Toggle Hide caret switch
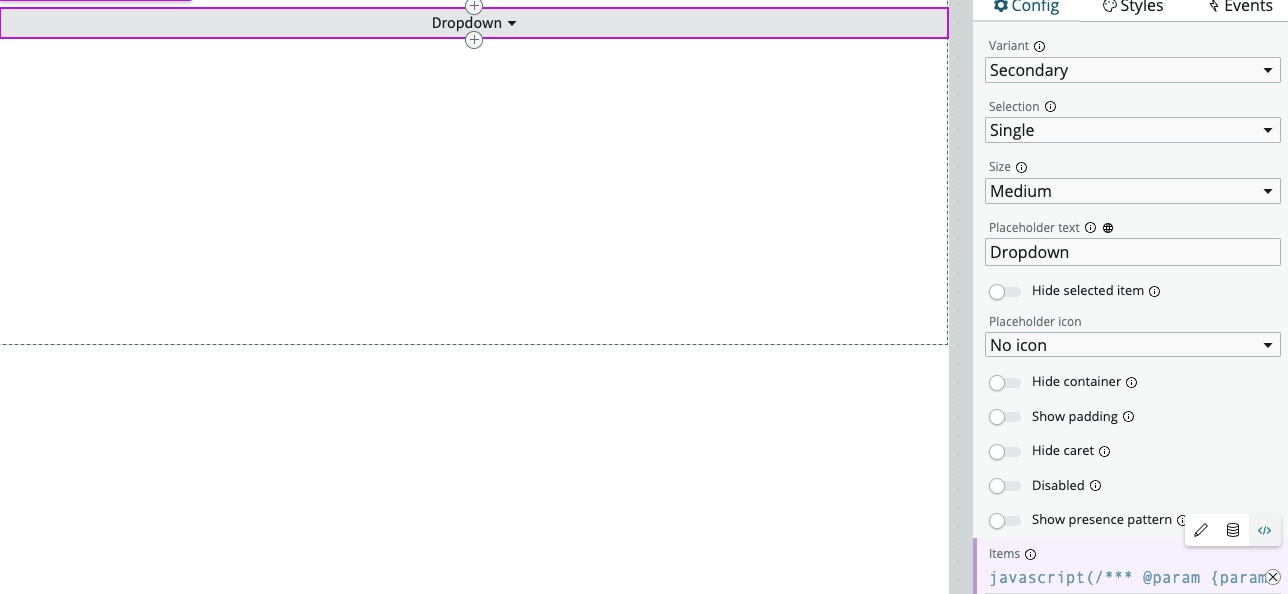1288x594 pixels. click(x=1005, y=452)
